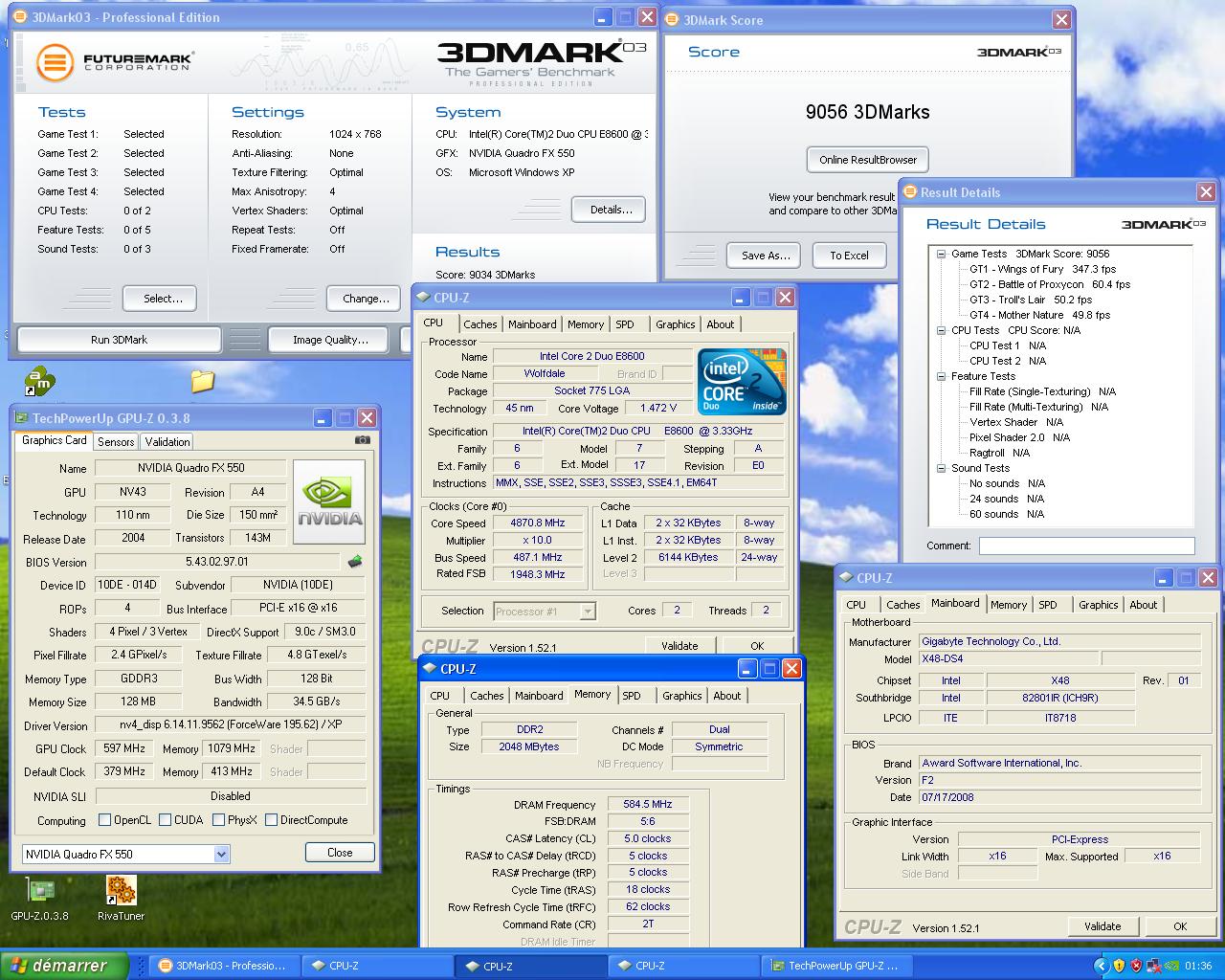Click the NVIDIA tray icon

1170,966
